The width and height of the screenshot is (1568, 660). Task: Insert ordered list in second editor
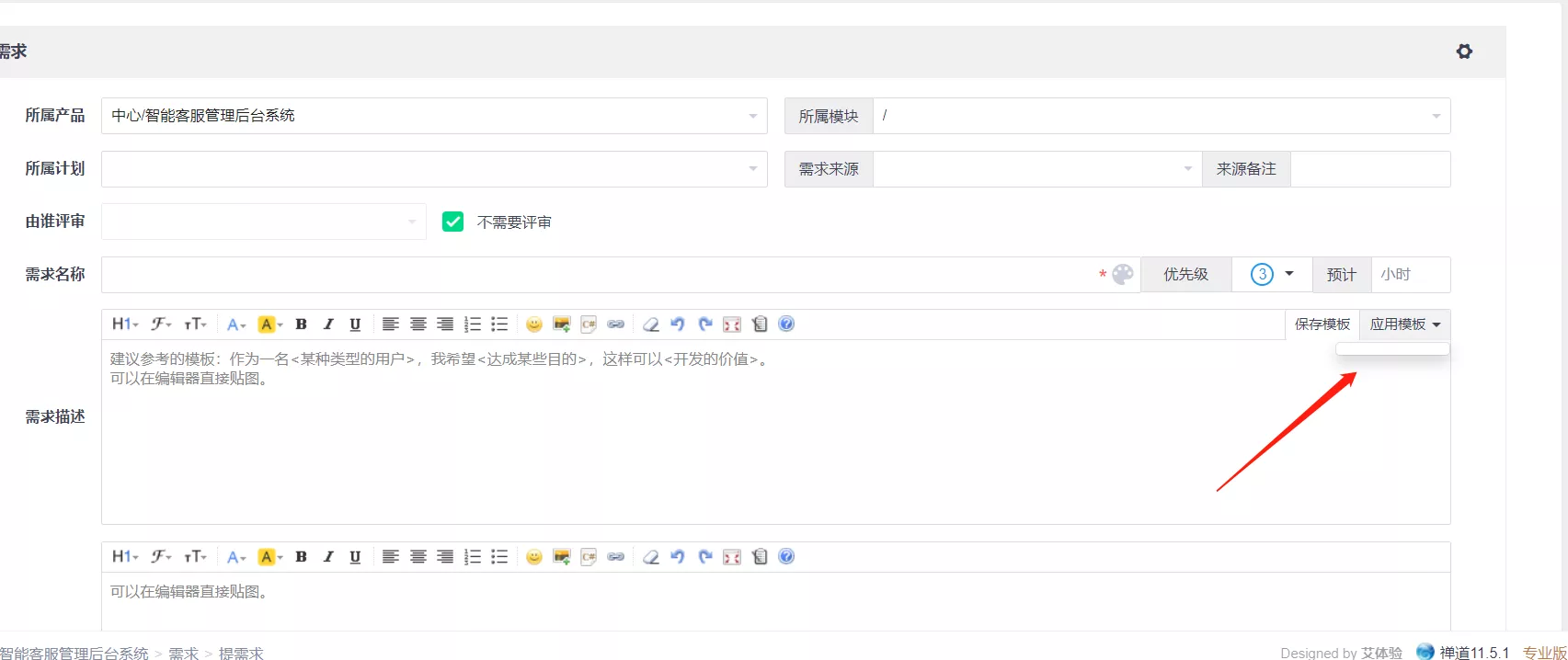click(x=473, y=557)
